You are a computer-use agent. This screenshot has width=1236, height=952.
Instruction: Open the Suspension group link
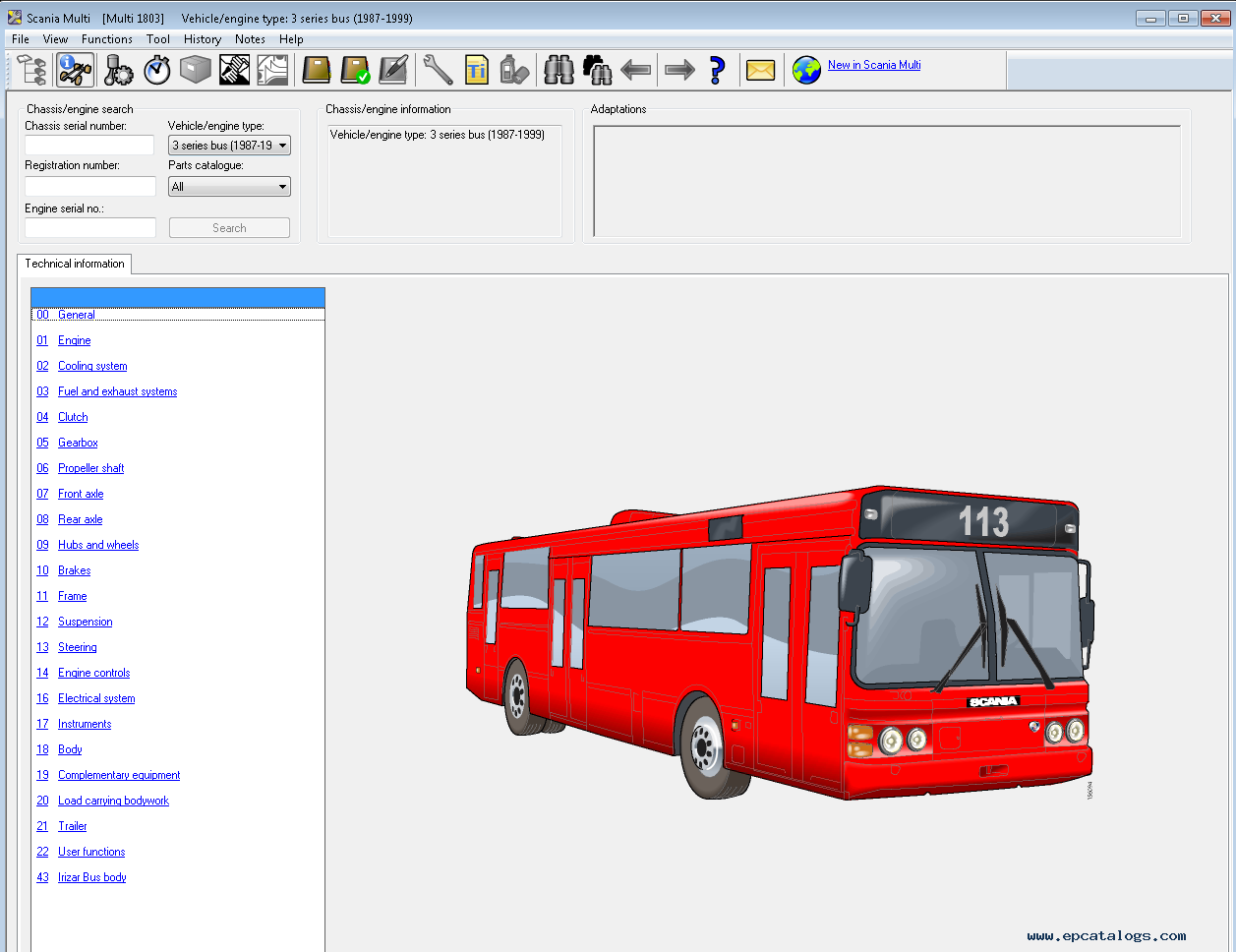[86, 622]
